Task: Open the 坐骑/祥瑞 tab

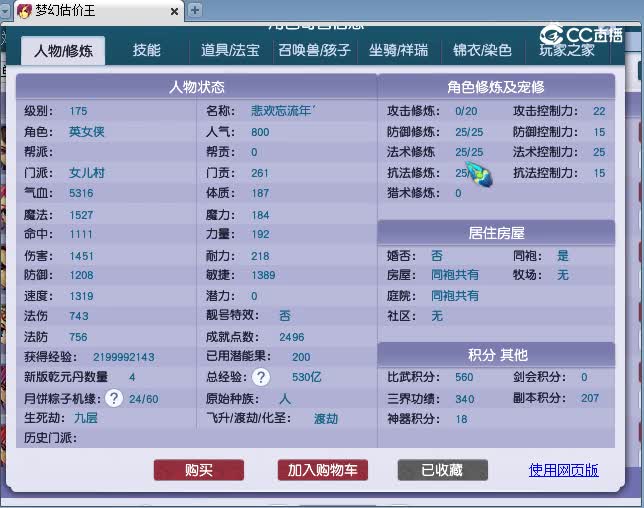Action: [x=398, y=50]
